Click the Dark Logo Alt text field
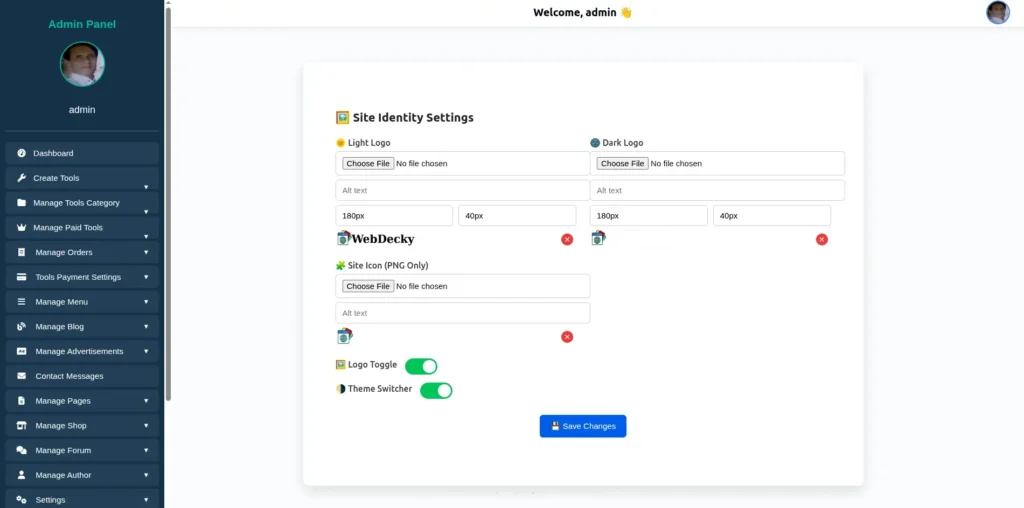 (717, 191)
